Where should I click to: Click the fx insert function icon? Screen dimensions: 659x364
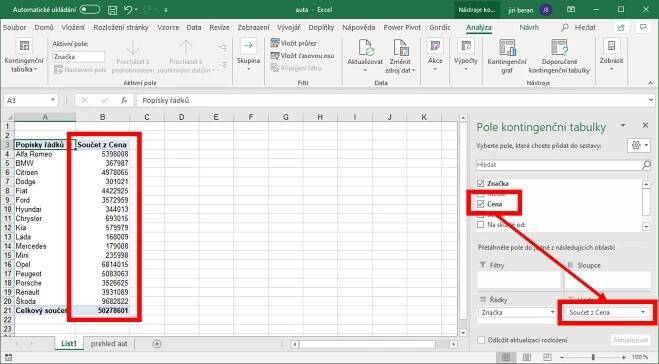(124, 100)
